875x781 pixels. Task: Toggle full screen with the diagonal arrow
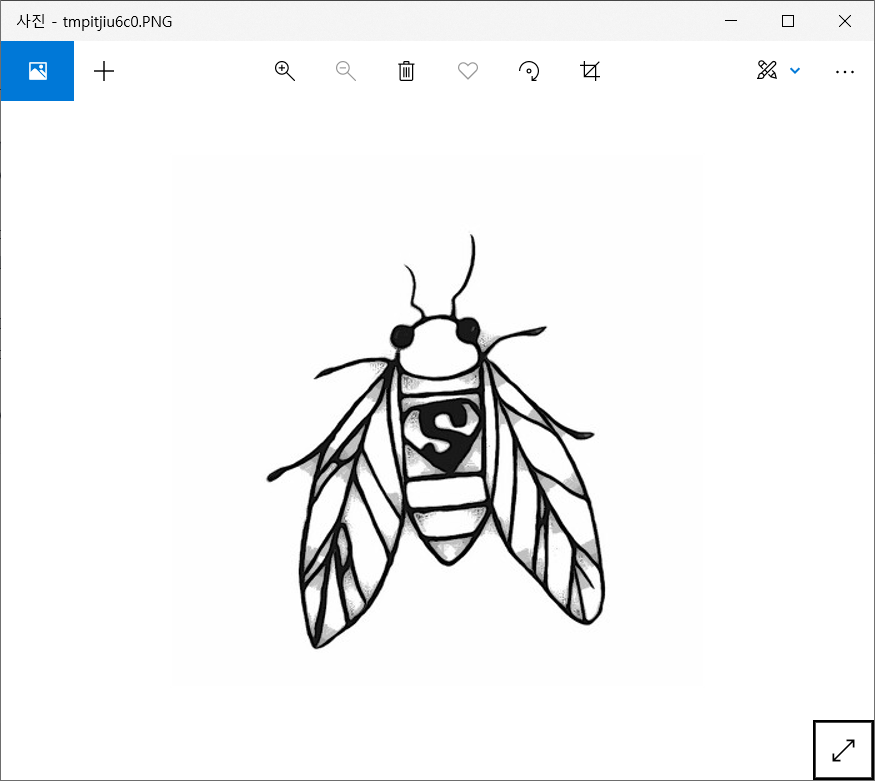(843, 750)
